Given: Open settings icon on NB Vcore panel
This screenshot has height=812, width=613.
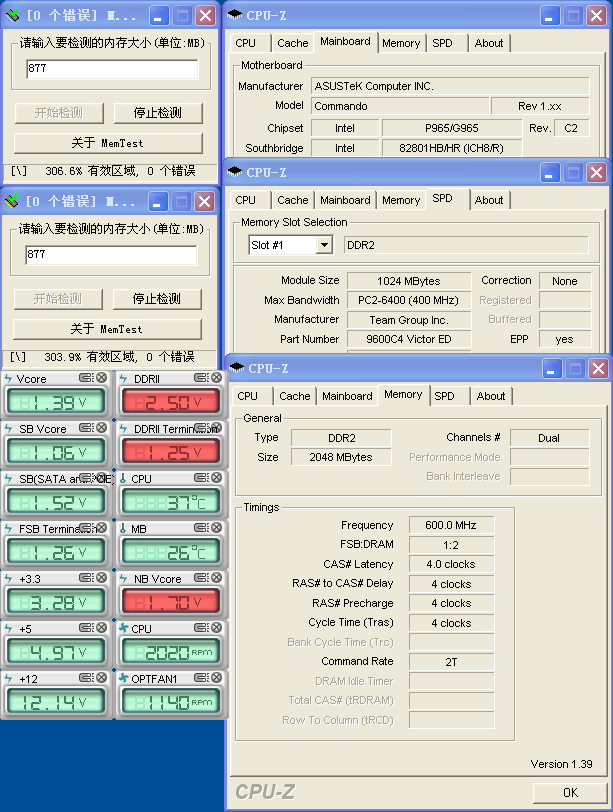Looking at the screenshot, I should coord(201,579).
